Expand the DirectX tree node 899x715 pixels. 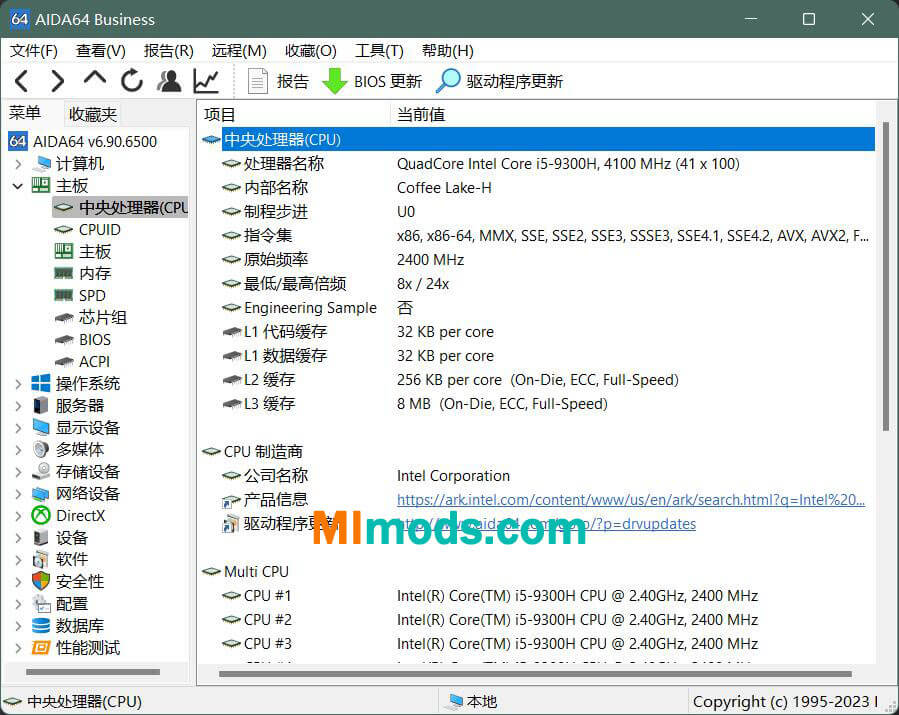point(18,516)
